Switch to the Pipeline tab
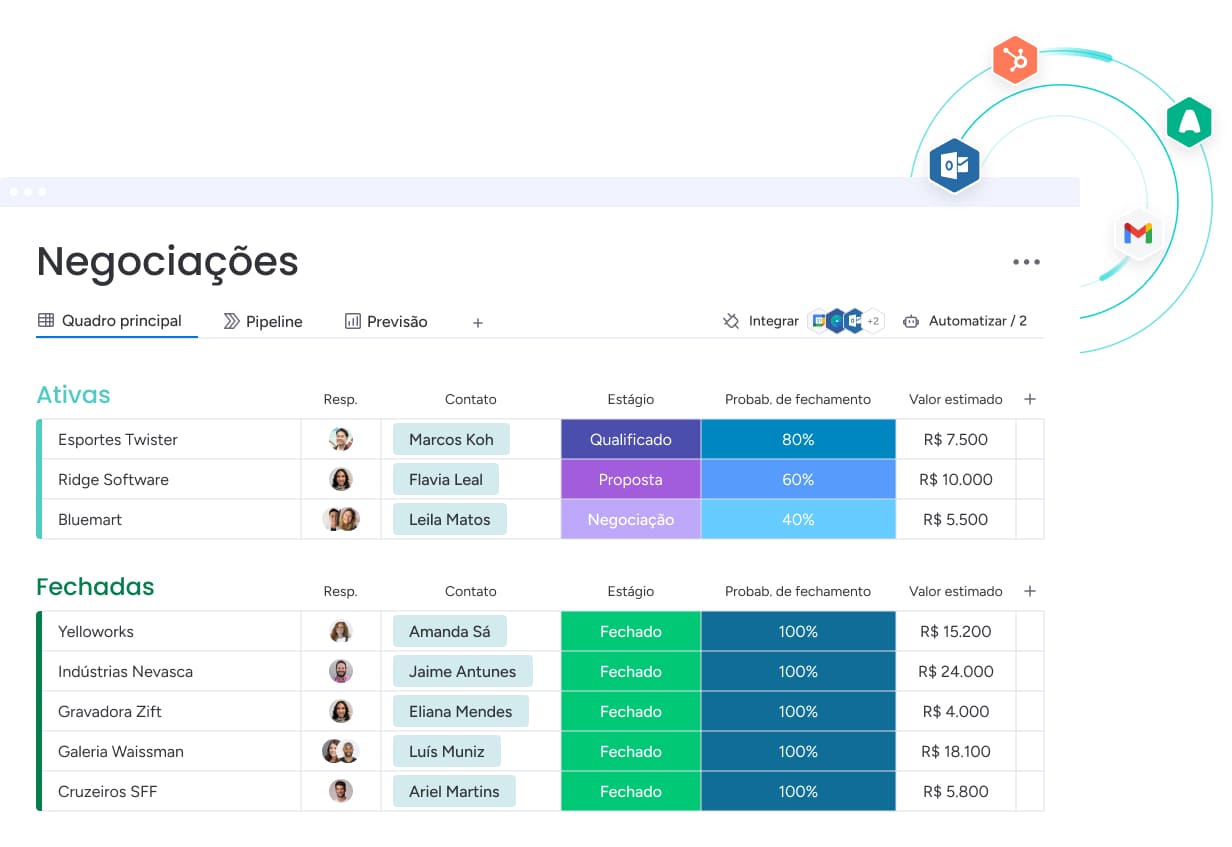 point(263,321)
